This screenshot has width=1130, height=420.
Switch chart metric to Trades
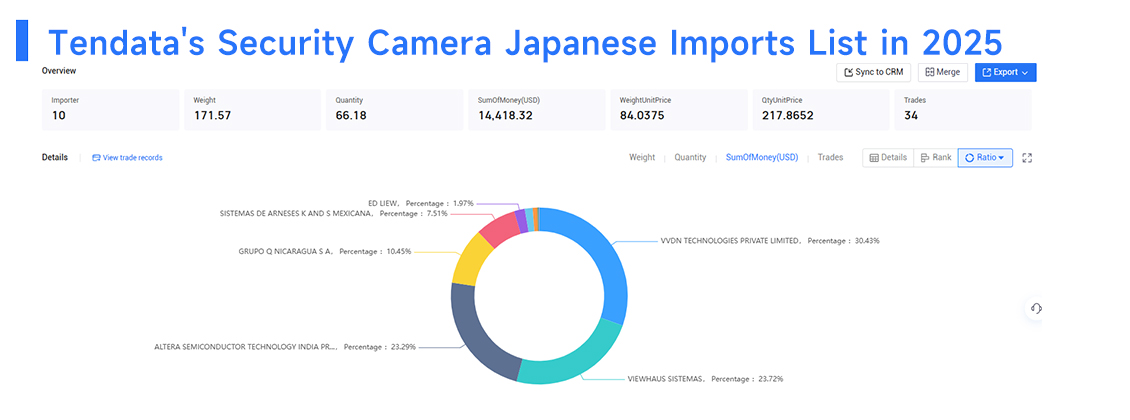[830, 157]
